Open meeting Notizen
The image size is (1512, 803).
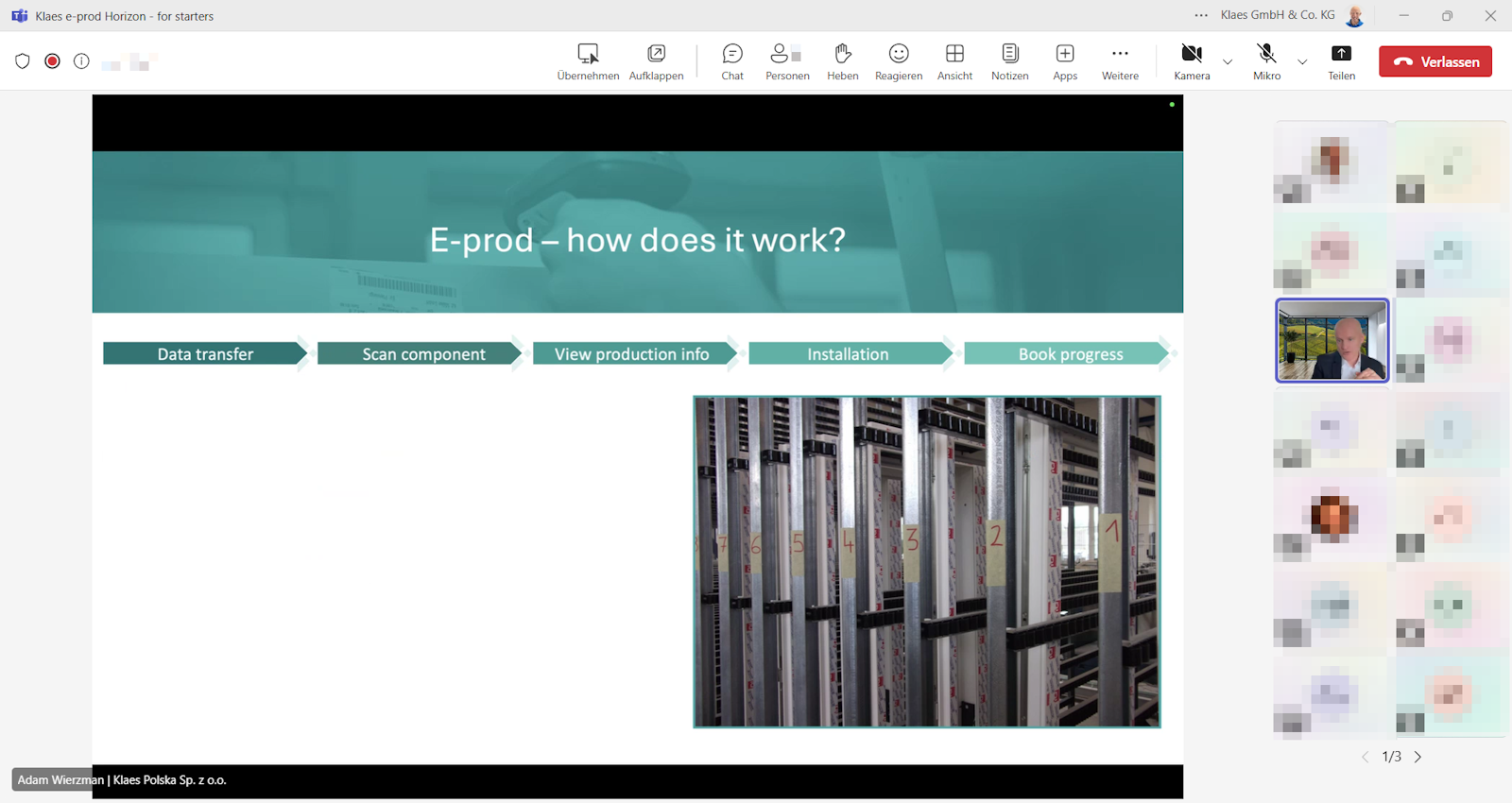[x=1009, y=61]
